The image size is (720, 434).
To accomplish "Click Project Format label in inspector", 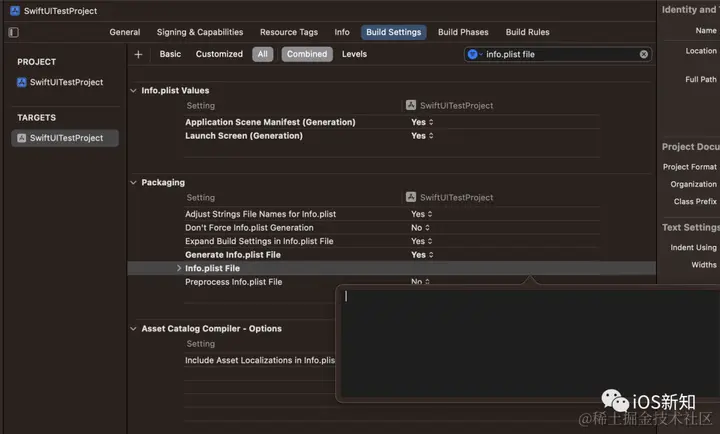I will [x=689, y=167].
